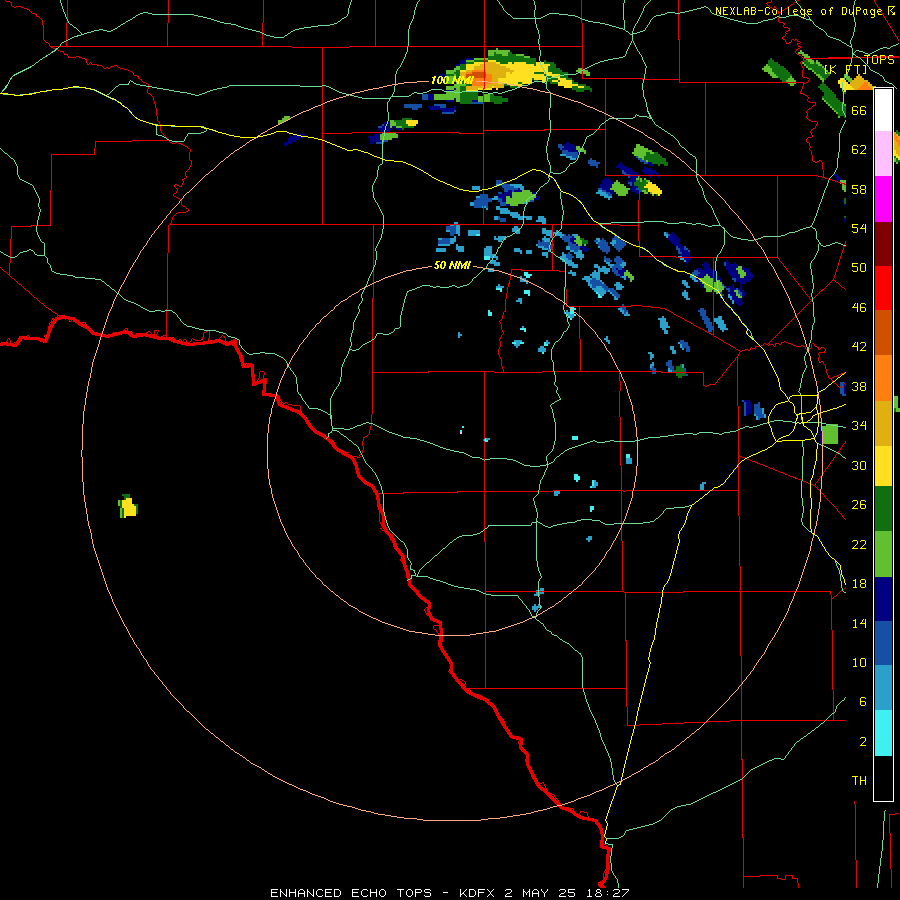Click the bright orange legend swatch near 38
The height and width of the screenshot is (900, 900).
coord(883,378)
